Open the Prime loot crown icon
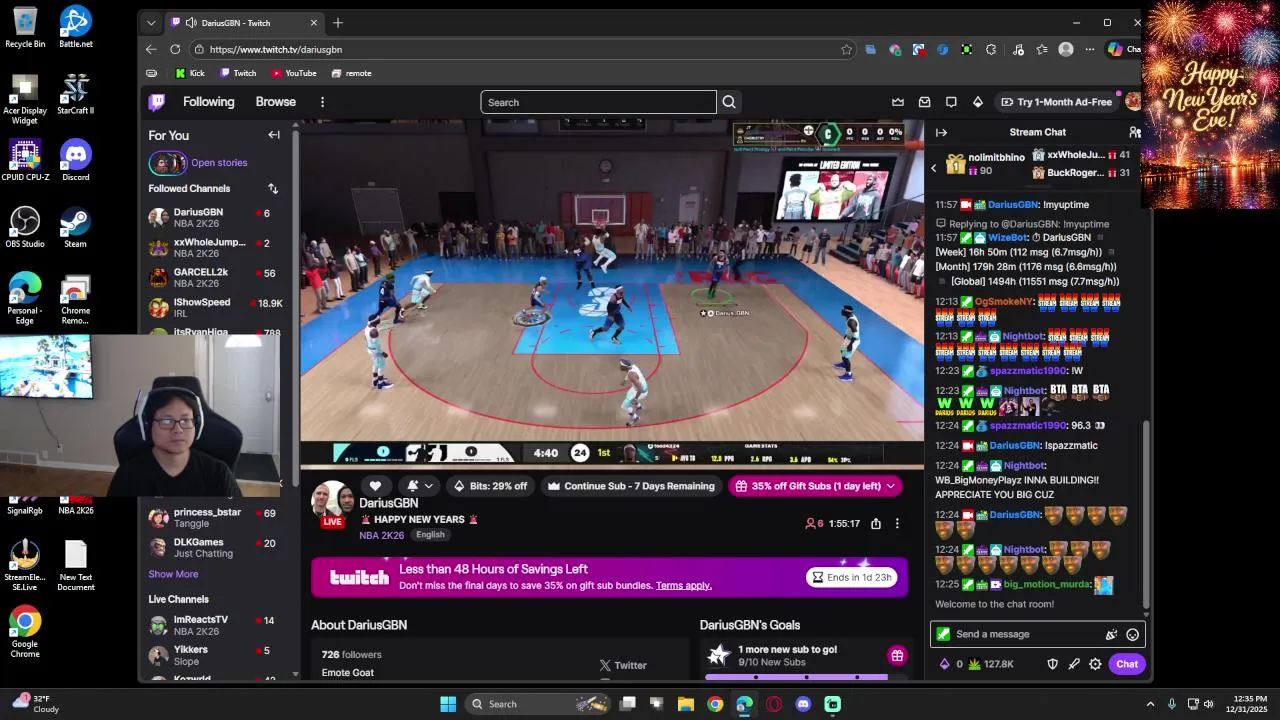The image size is (1280, 720). coord(898,102)
